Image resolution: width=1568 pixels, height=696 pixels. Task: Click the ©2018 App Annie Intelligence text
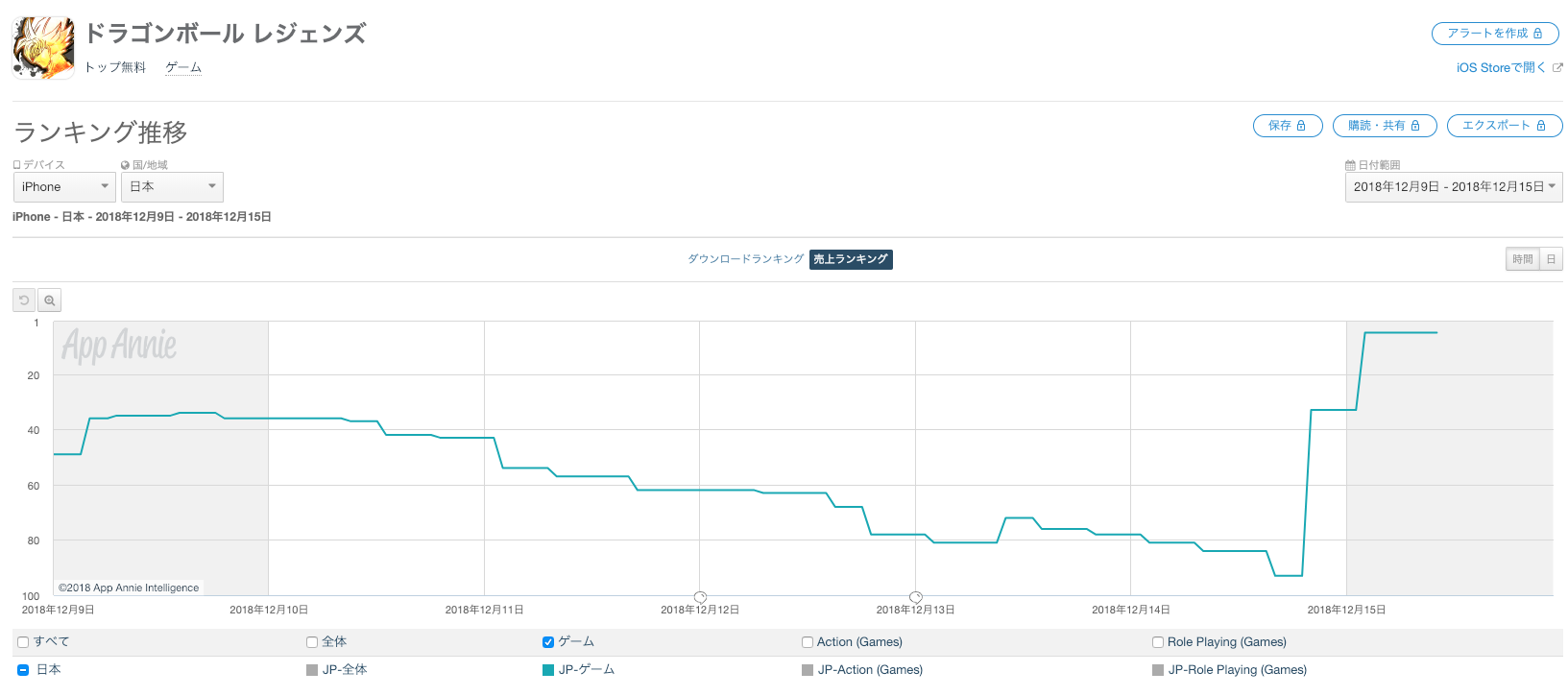[129, 588]
